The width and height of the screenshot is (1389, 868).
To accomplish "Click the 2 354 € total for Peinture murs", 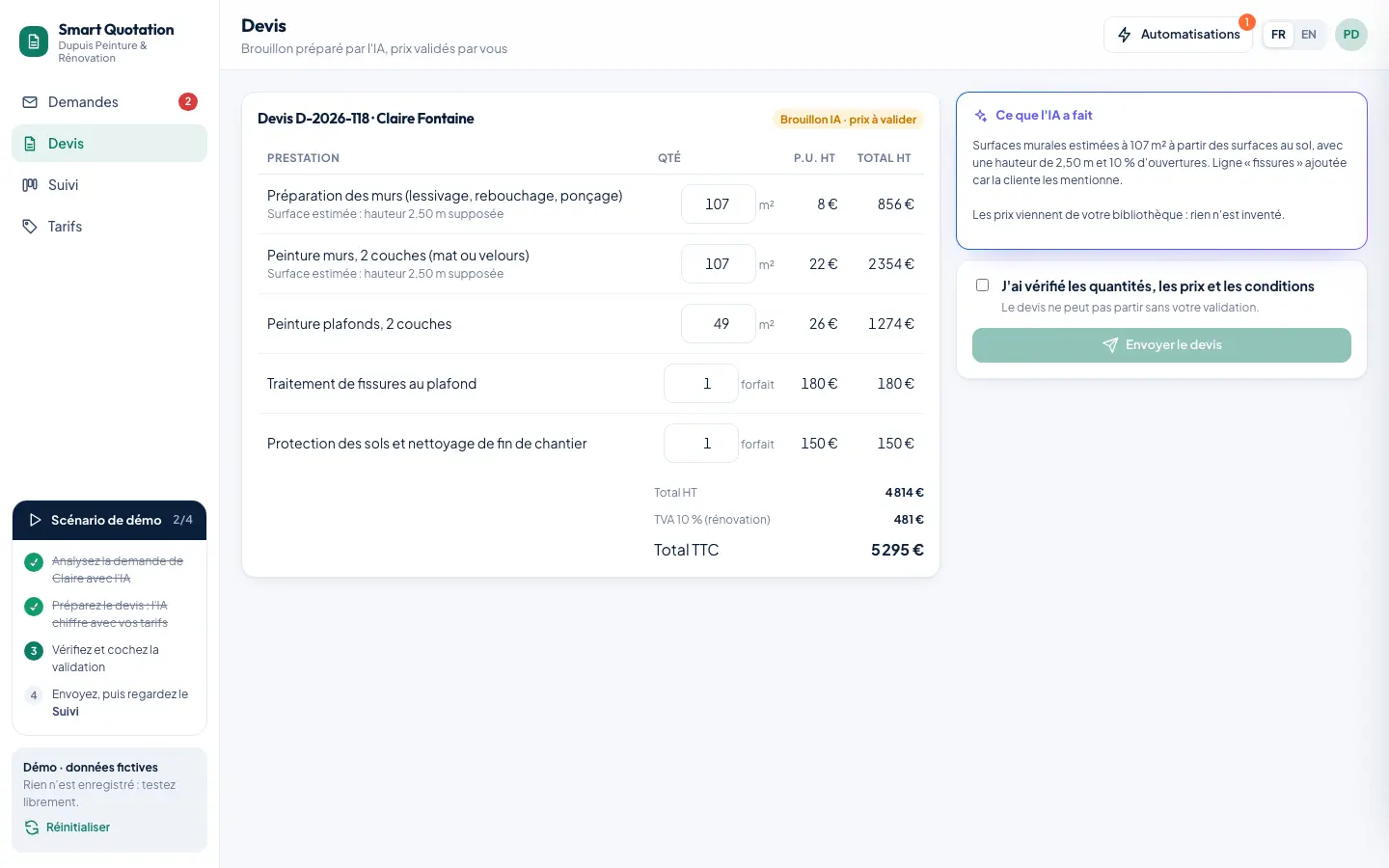I will [890, 264].
